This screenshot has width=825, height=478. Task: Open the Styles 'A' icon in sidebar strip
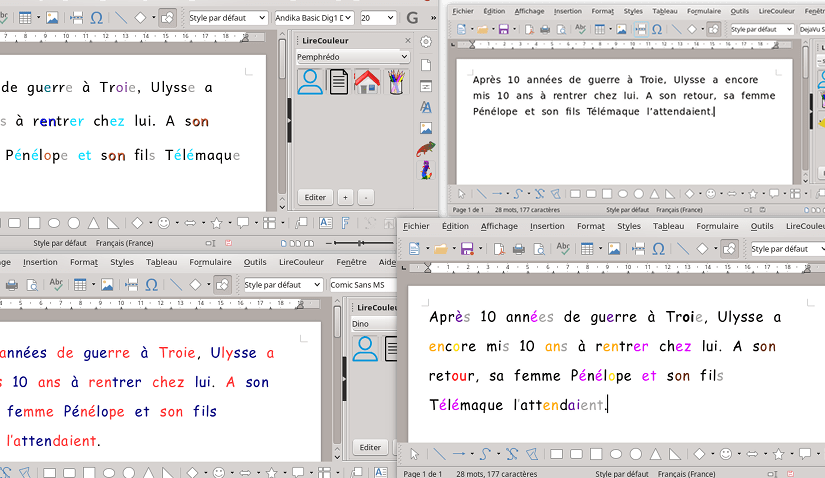pos(426,106)
